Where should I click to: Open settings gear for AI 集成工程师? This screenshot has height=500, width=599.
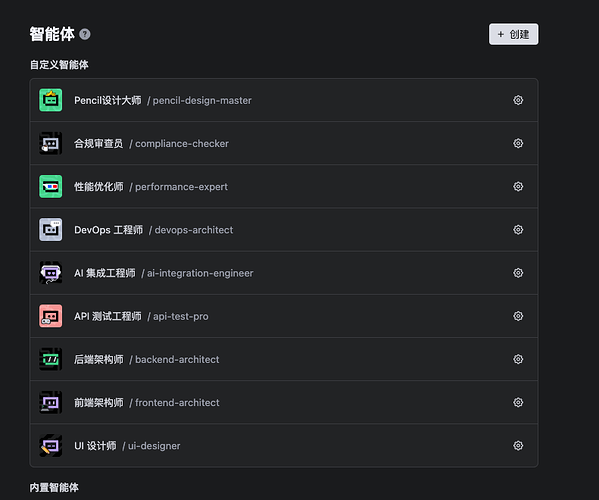(x=518, y=273)
